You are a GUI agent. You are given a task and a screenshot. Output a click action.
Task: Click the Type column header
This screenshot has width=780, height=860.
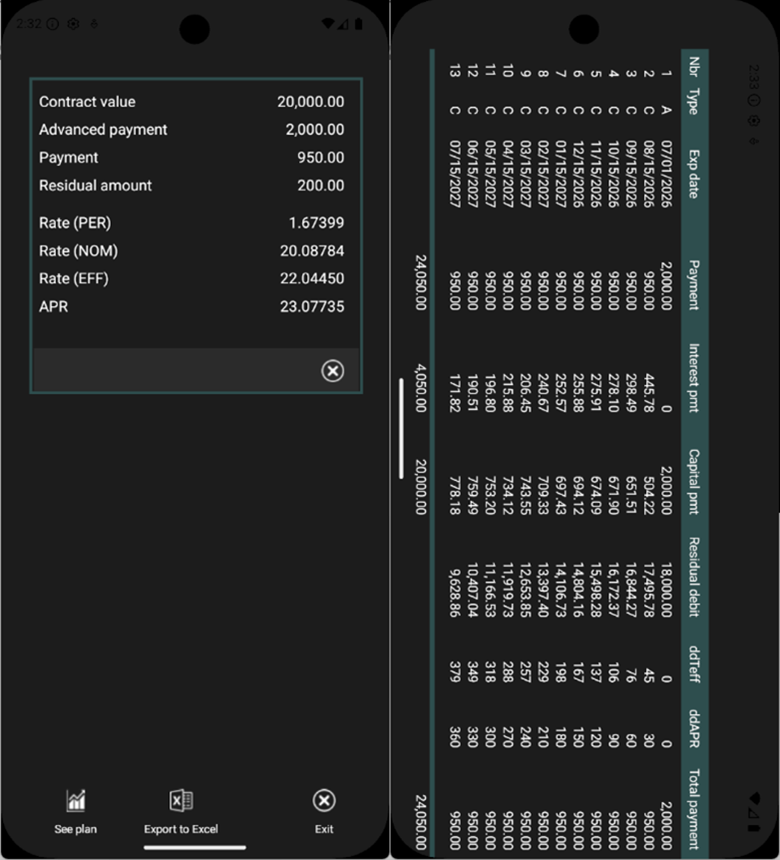point(694,102)
